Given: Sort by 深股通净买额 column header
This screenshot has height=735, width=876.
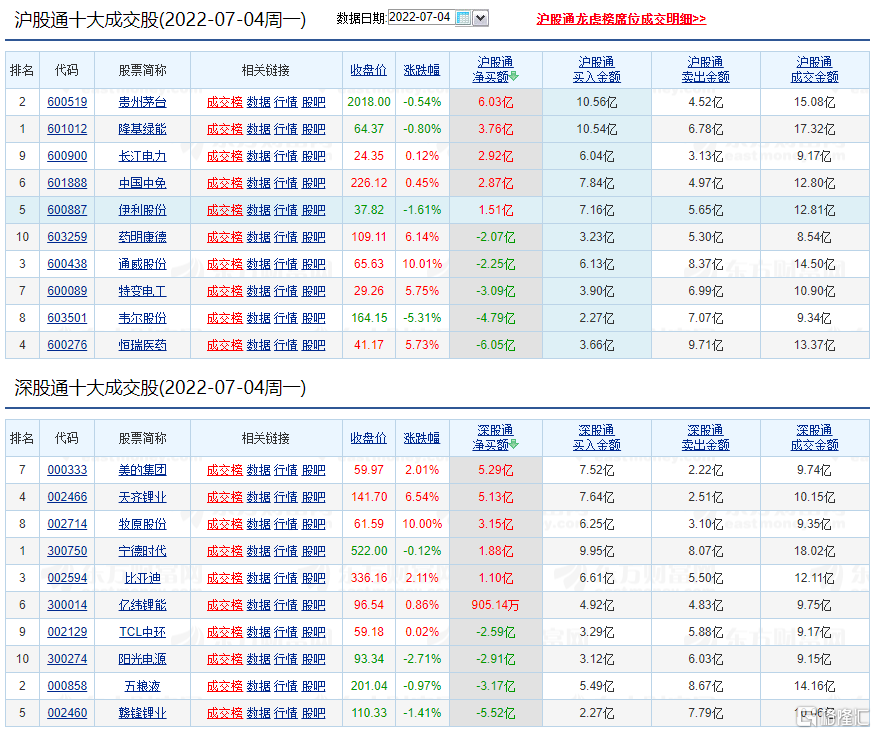Looking at the screenshot, I should coord(496,438).
